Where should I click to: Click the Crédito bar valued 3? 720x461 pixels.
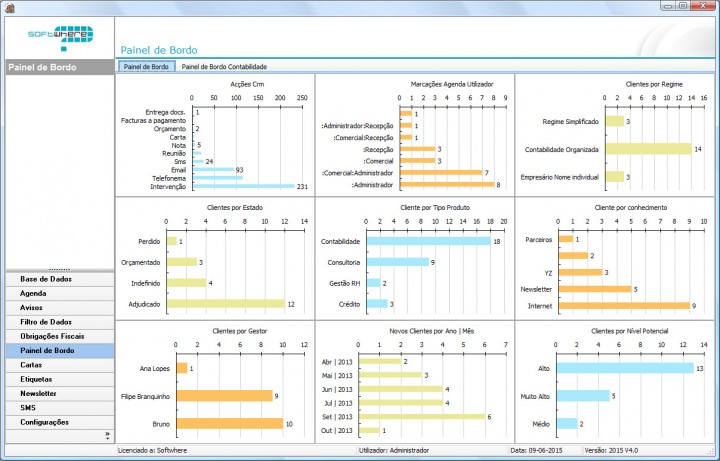point(377,304)
